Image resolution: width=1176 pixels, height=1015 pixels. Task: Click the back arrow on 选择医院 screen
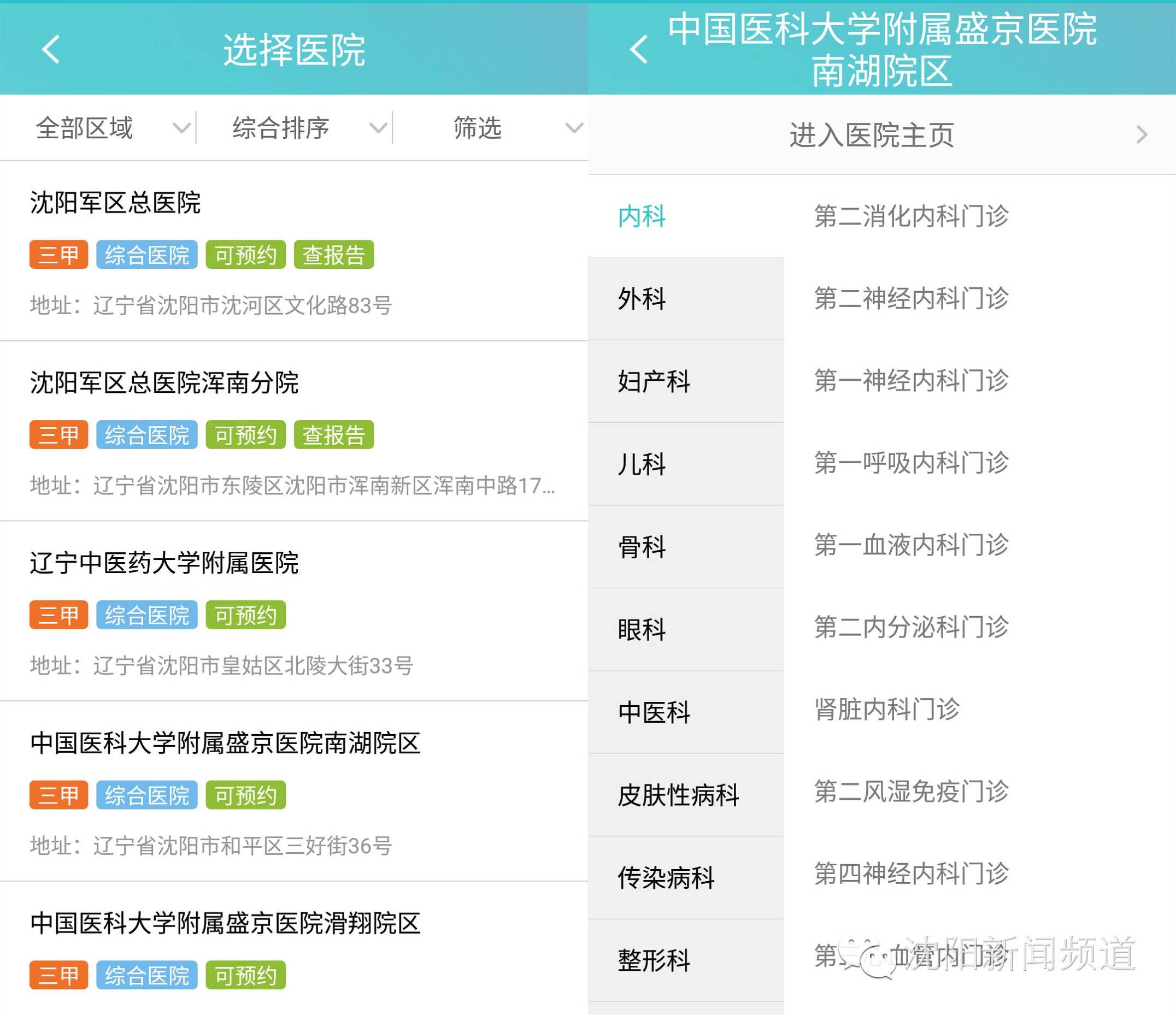50,50
